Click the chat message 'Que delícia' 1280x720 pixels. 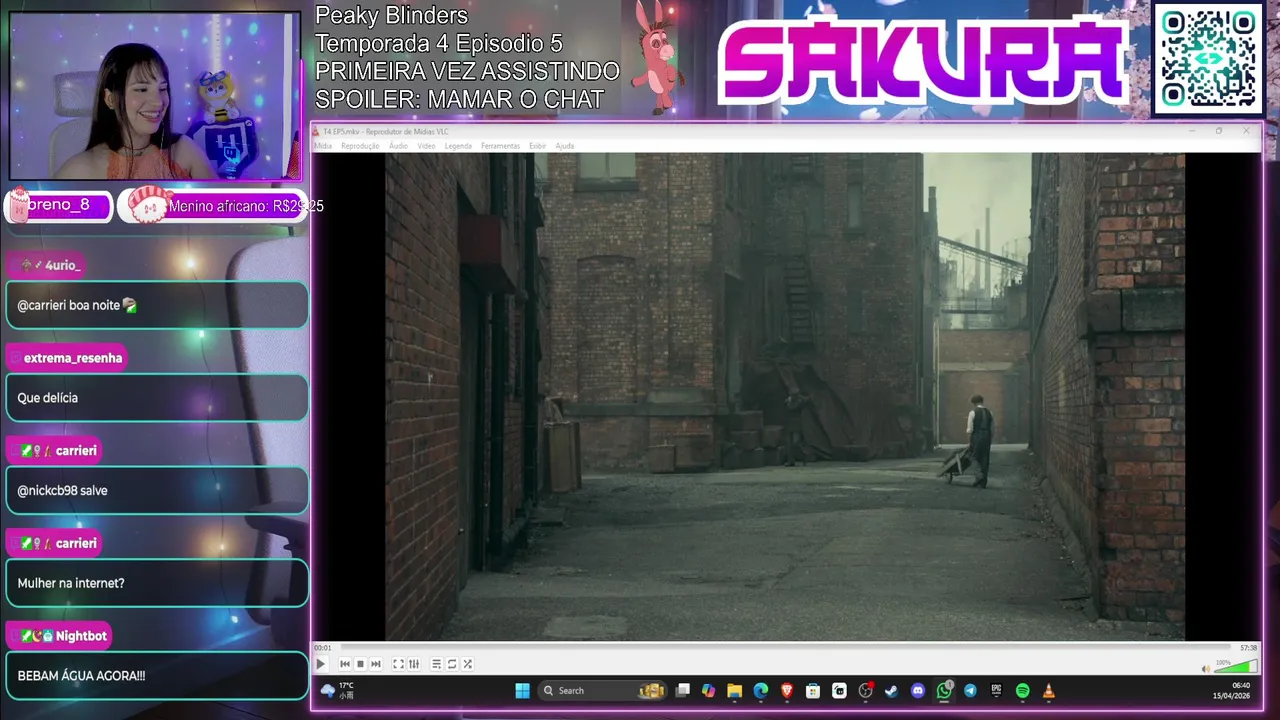pyautogui.click(x=47, y=398)
